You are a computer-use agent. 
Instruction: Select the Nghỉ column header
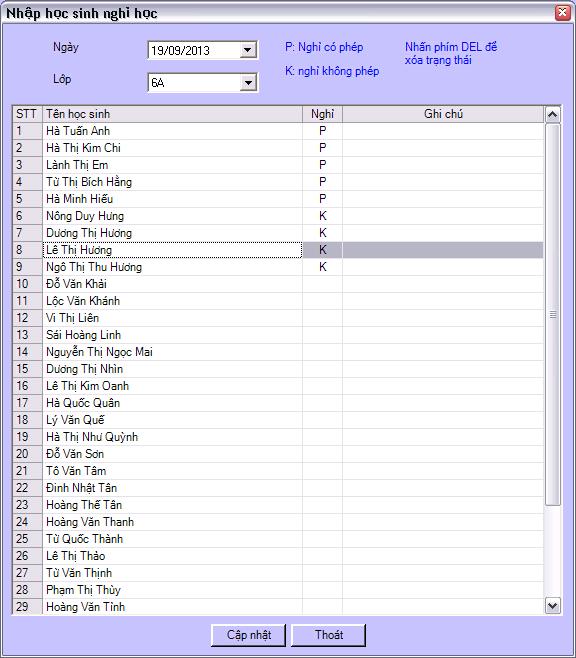322,114
